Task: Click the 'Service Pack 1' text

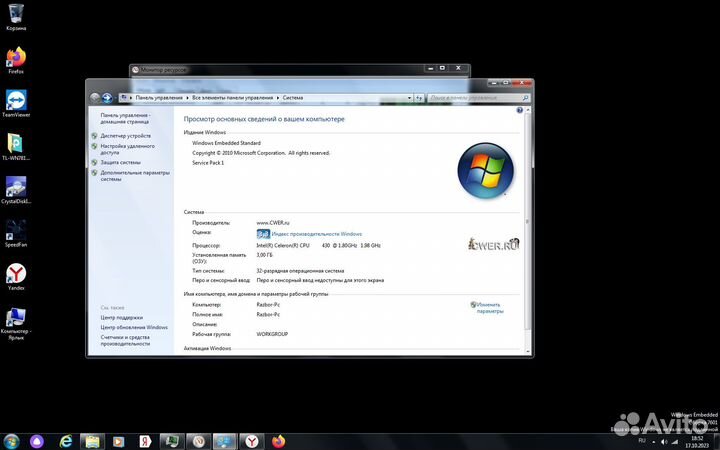Action: pyautogui.click(x=208, y=163)
